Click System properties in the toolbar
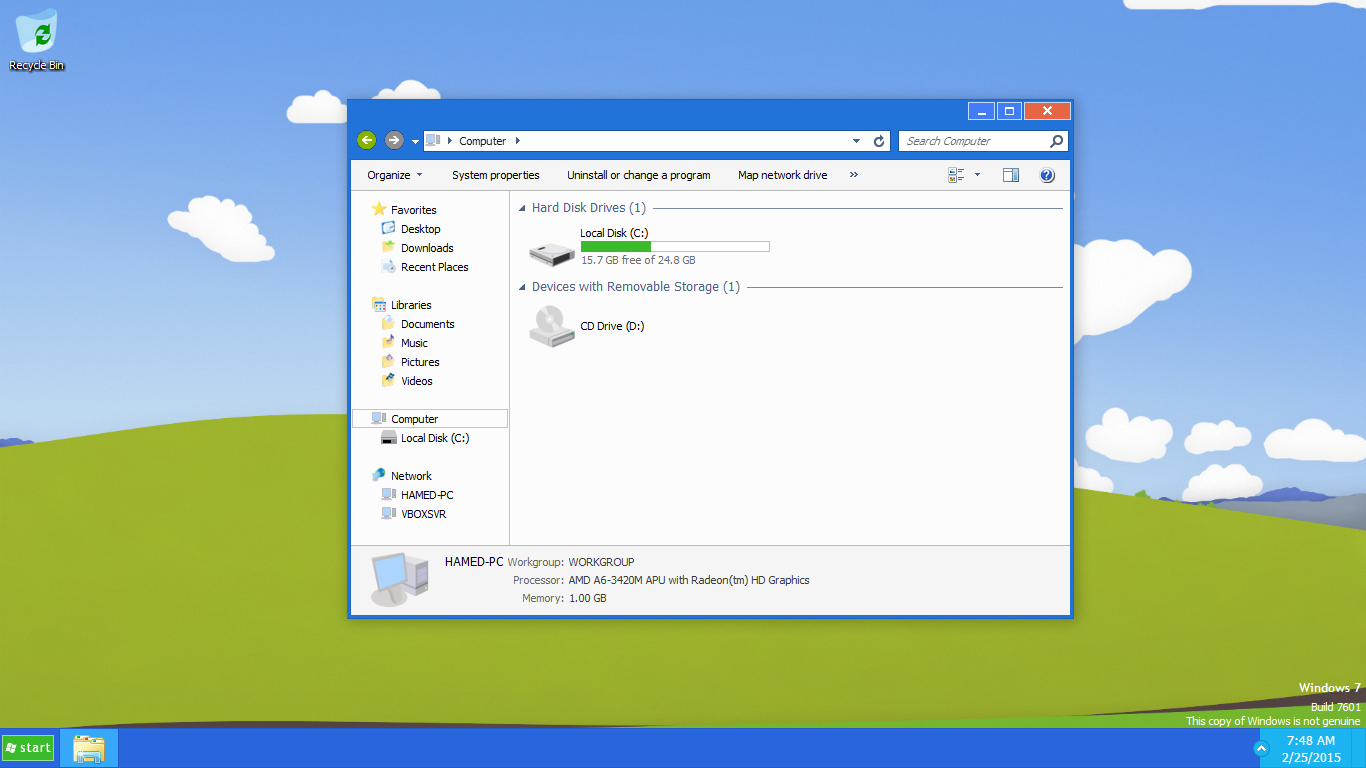 tap(495, 175)
